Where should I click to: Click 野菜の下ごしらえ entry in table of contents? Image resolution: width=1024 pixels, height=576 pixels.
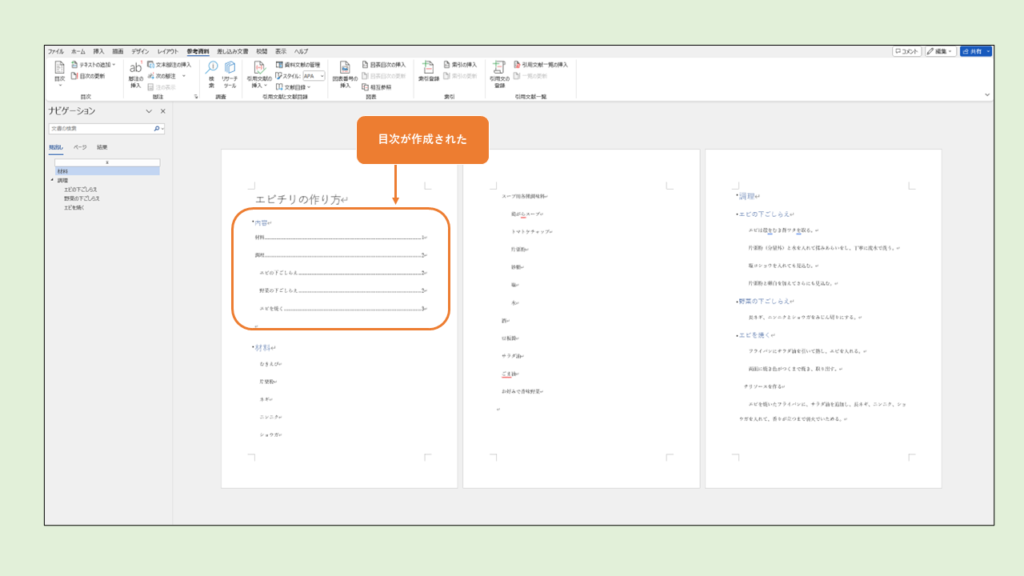pos(342,291)
